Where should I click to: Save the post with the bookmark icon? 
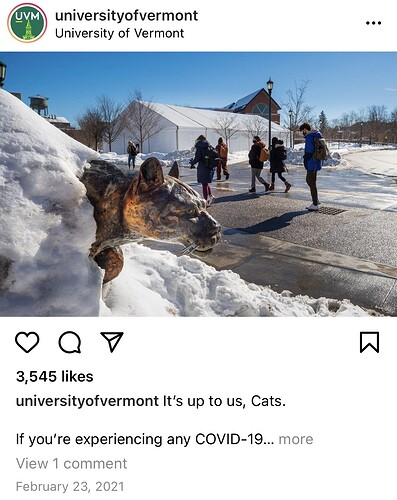(x=370, y=342)
